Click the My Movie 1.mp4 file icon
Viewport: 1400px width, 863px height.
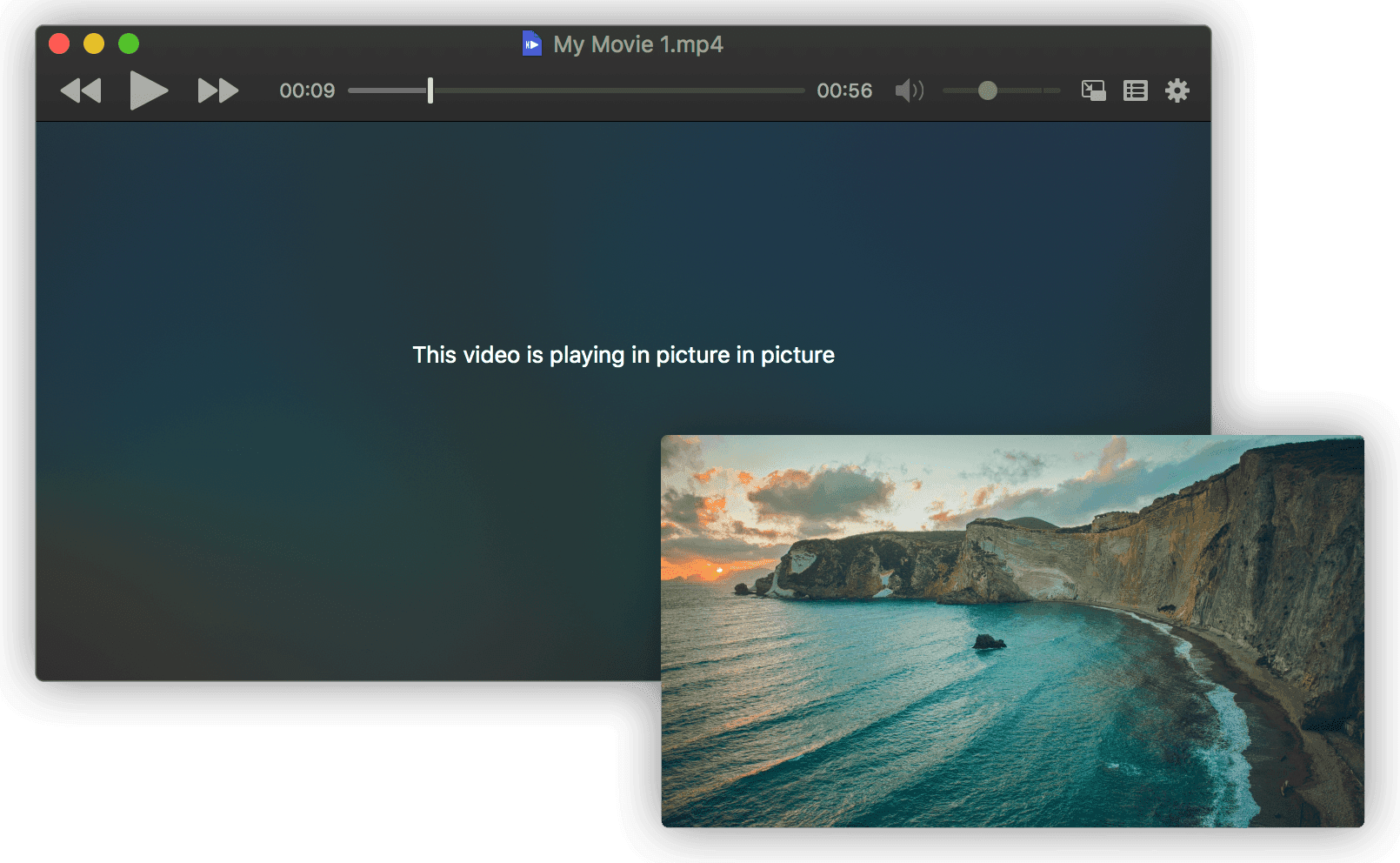tap(532, 43)
